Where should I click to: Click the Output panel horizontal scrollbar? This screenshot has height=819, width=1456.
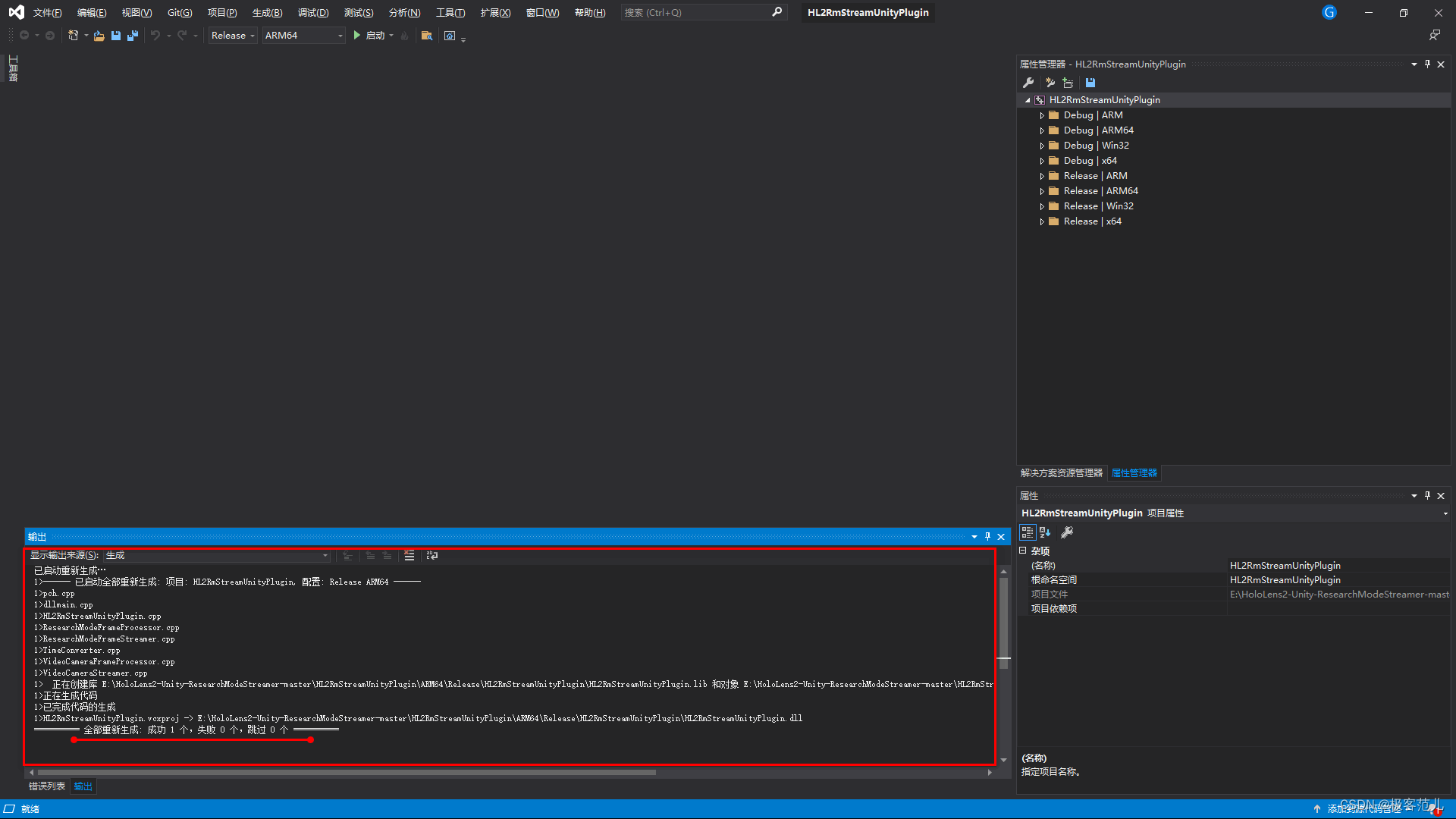(347, 773)
